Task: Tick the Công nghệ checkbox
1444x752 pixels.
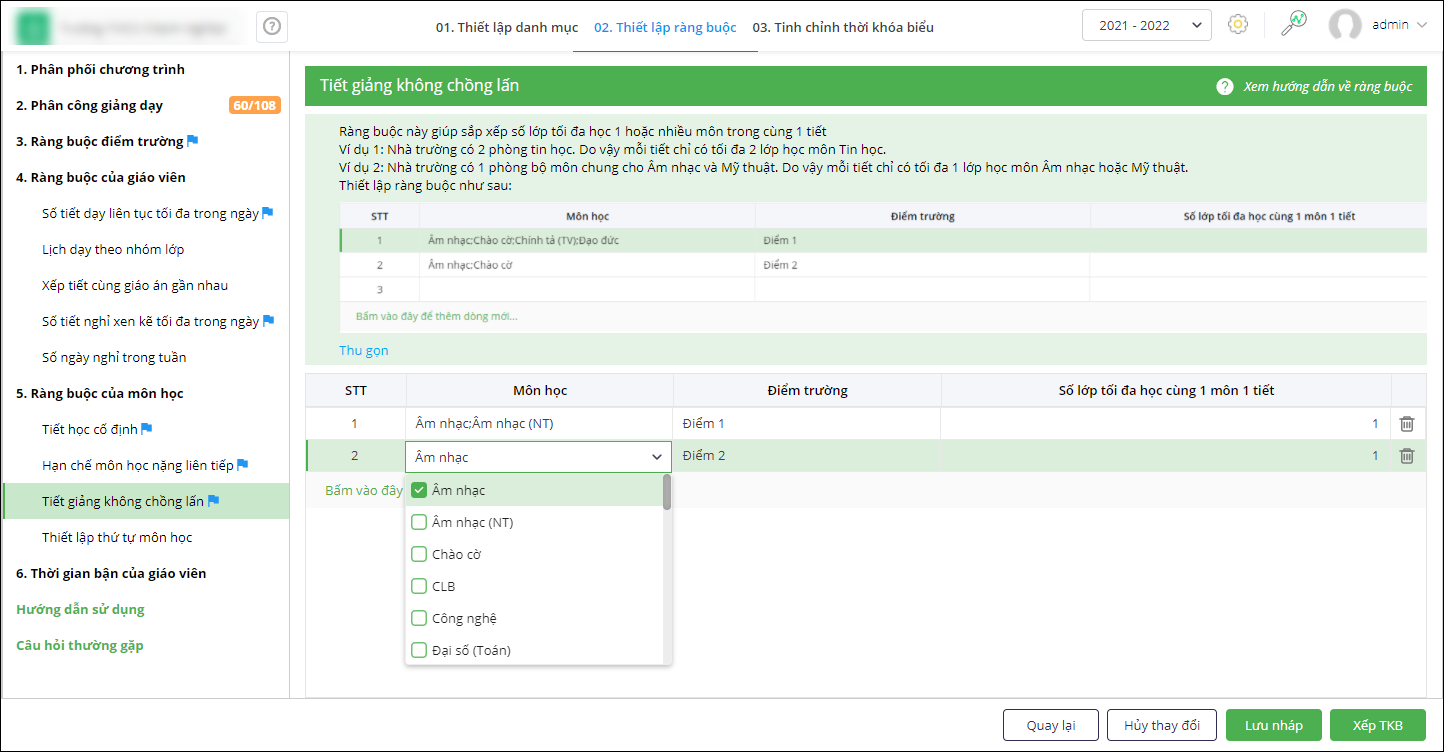Action: 420,618
